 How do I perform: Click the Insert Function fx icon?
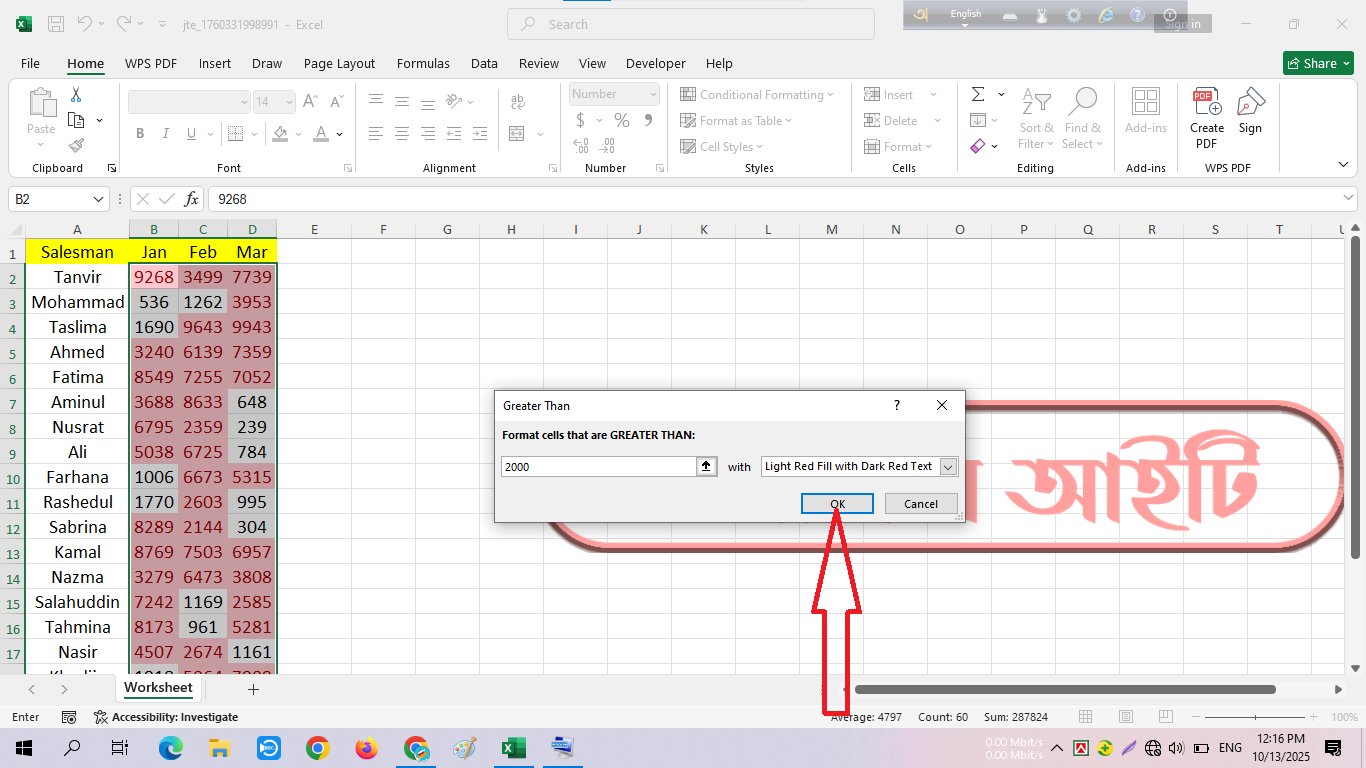[x=192, y=199]
